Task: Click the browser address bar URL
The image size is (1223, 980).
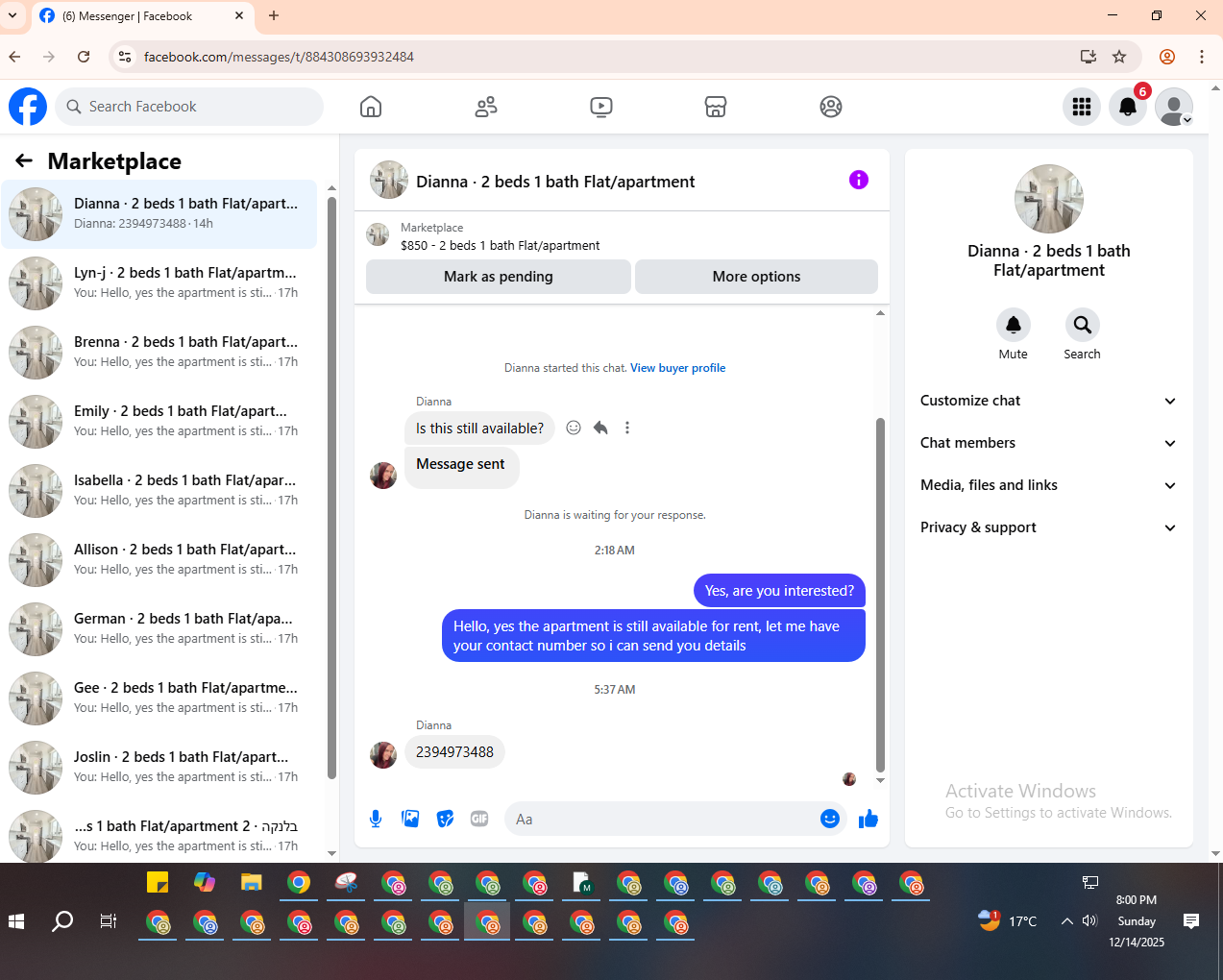Action: point(279,57)
